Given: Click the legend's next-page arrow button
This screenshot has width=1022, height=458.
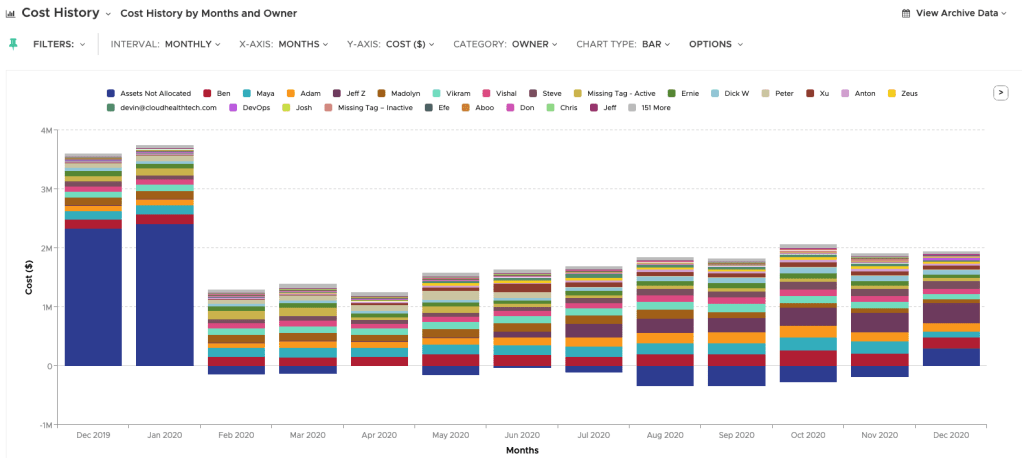Looking at the screenshot, I should click(999, 92).
